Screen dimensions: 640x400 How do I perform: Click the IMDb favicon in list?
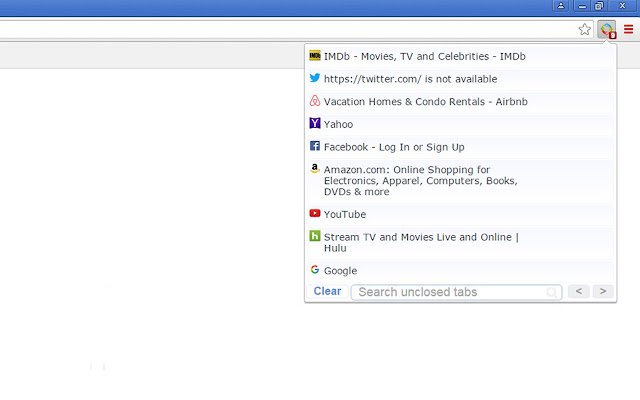315,55
